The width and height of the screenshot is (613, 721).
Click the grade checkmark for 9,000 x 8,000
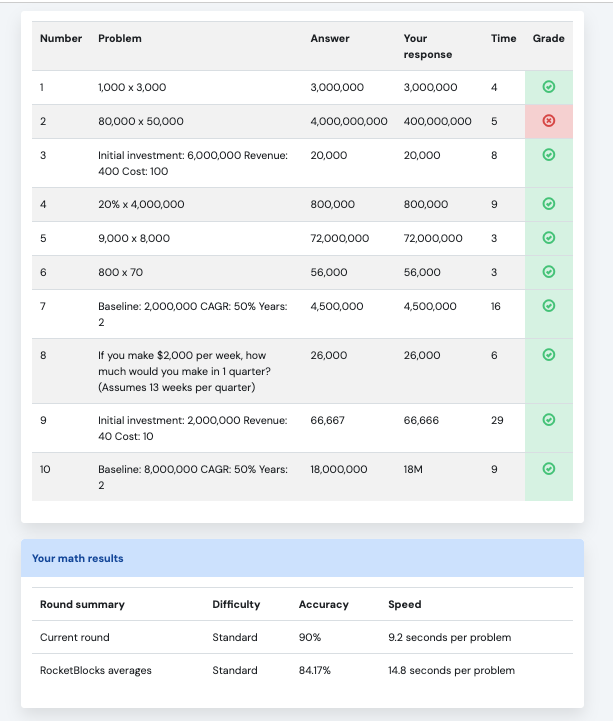(548, 238)
